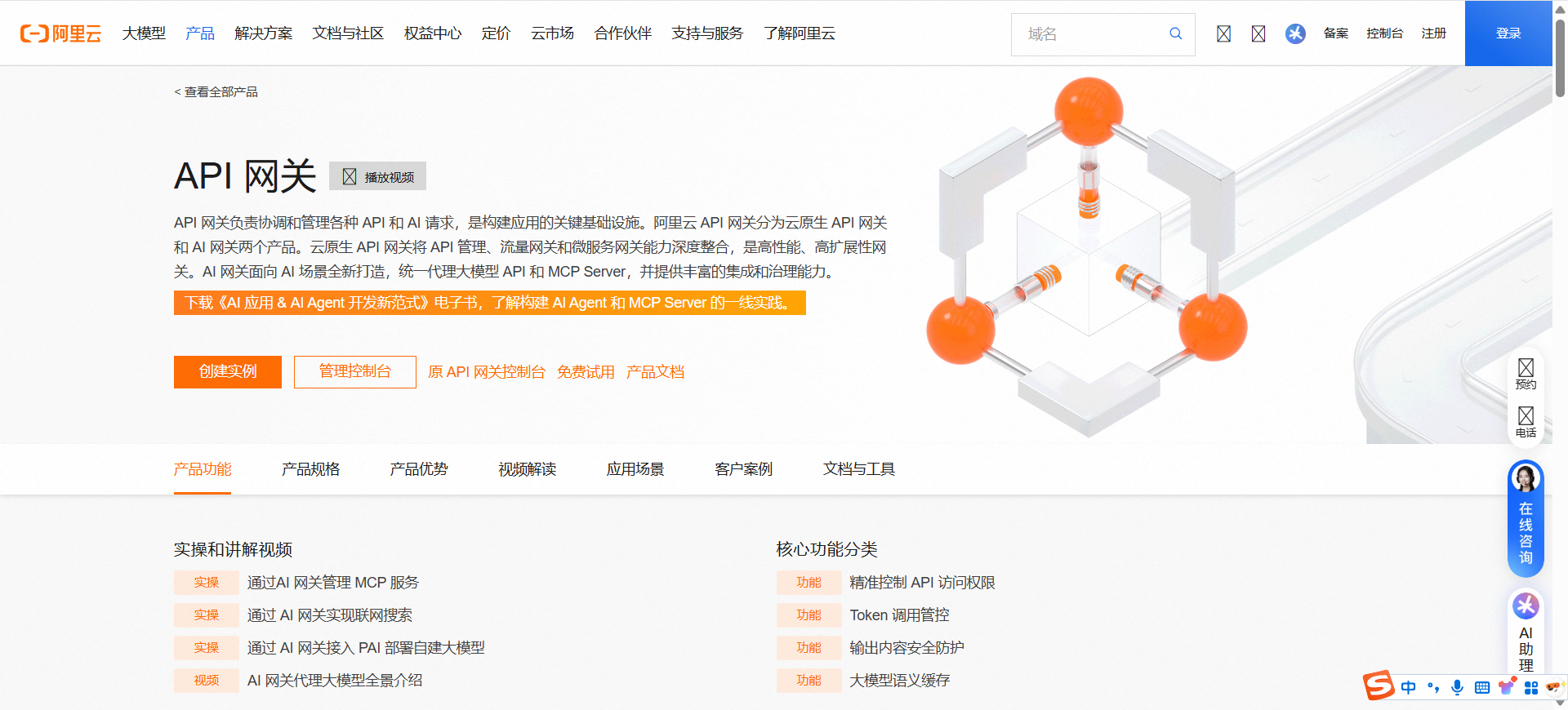Select the 产品优势 tab

419,469
